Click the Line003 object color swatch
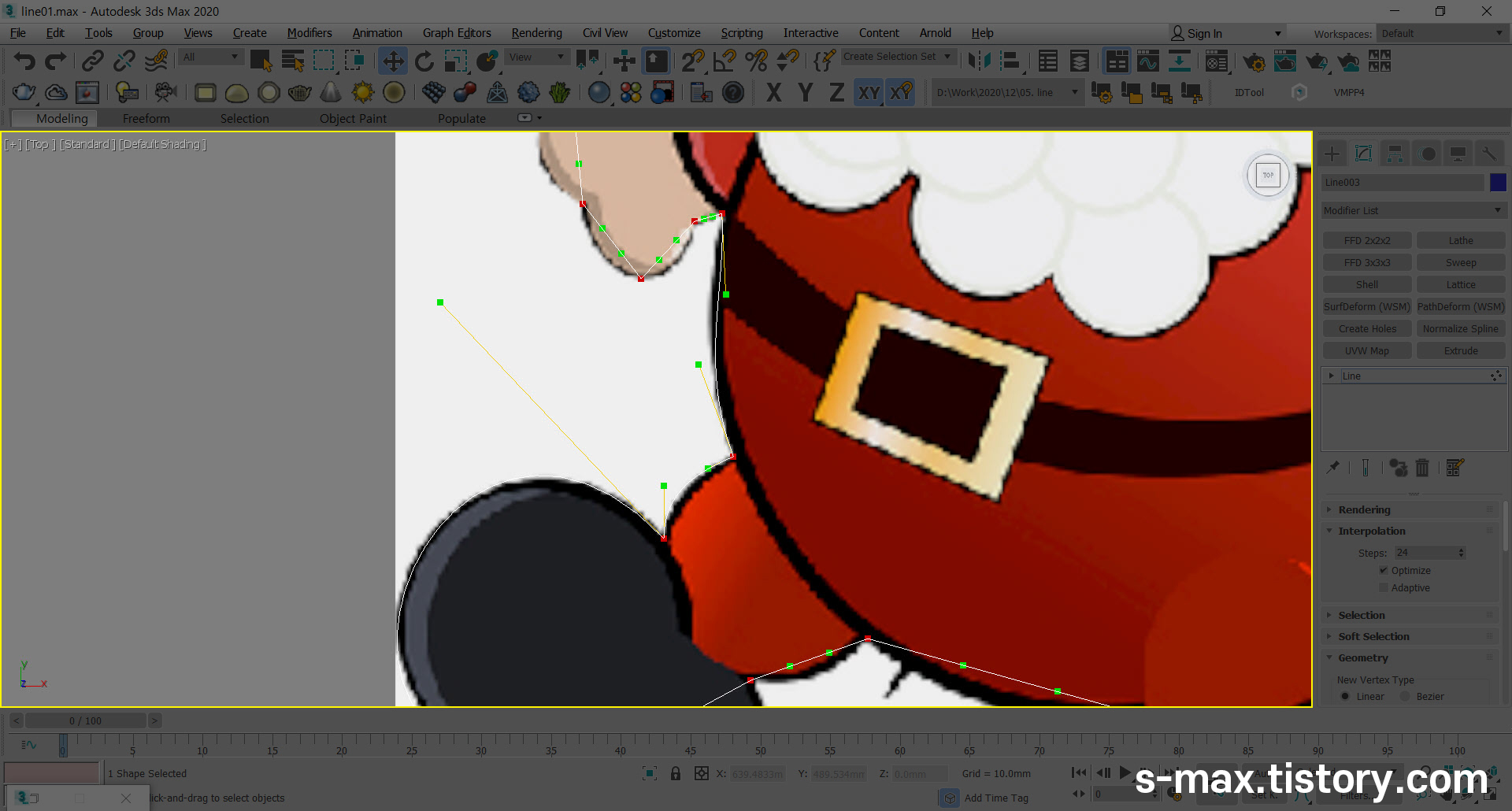The height and width of the screenshot is (811, 1512). click(x=1498, y=182)
